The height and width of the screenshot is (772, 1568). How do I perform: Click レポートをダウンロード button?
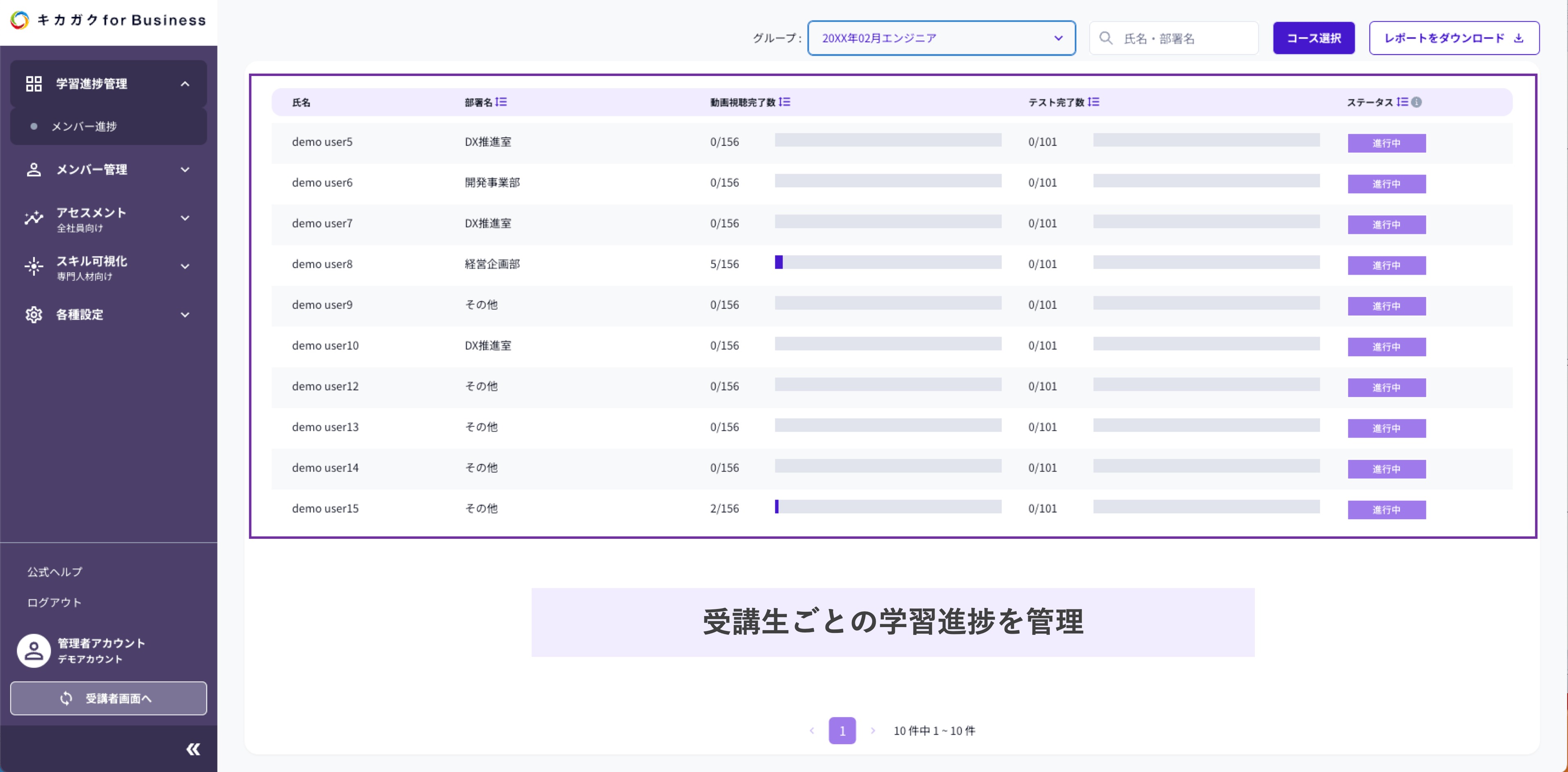coord(1454,38)
